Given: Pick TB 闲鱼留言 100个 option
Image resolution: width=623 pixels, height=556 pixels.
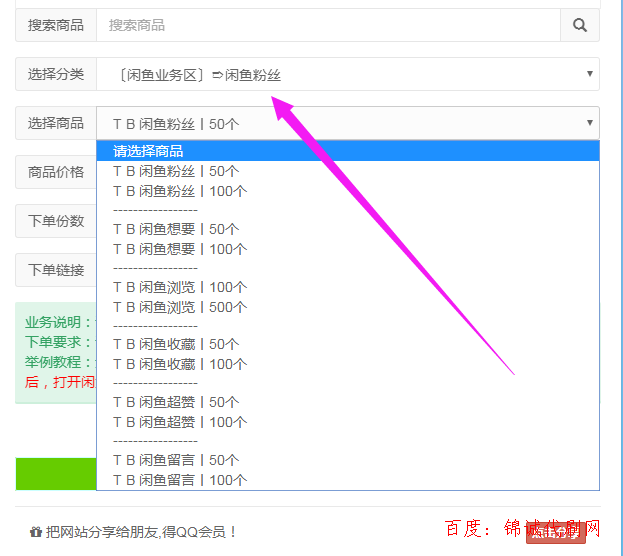Looking at the screenshot, I should pos(180,480).
